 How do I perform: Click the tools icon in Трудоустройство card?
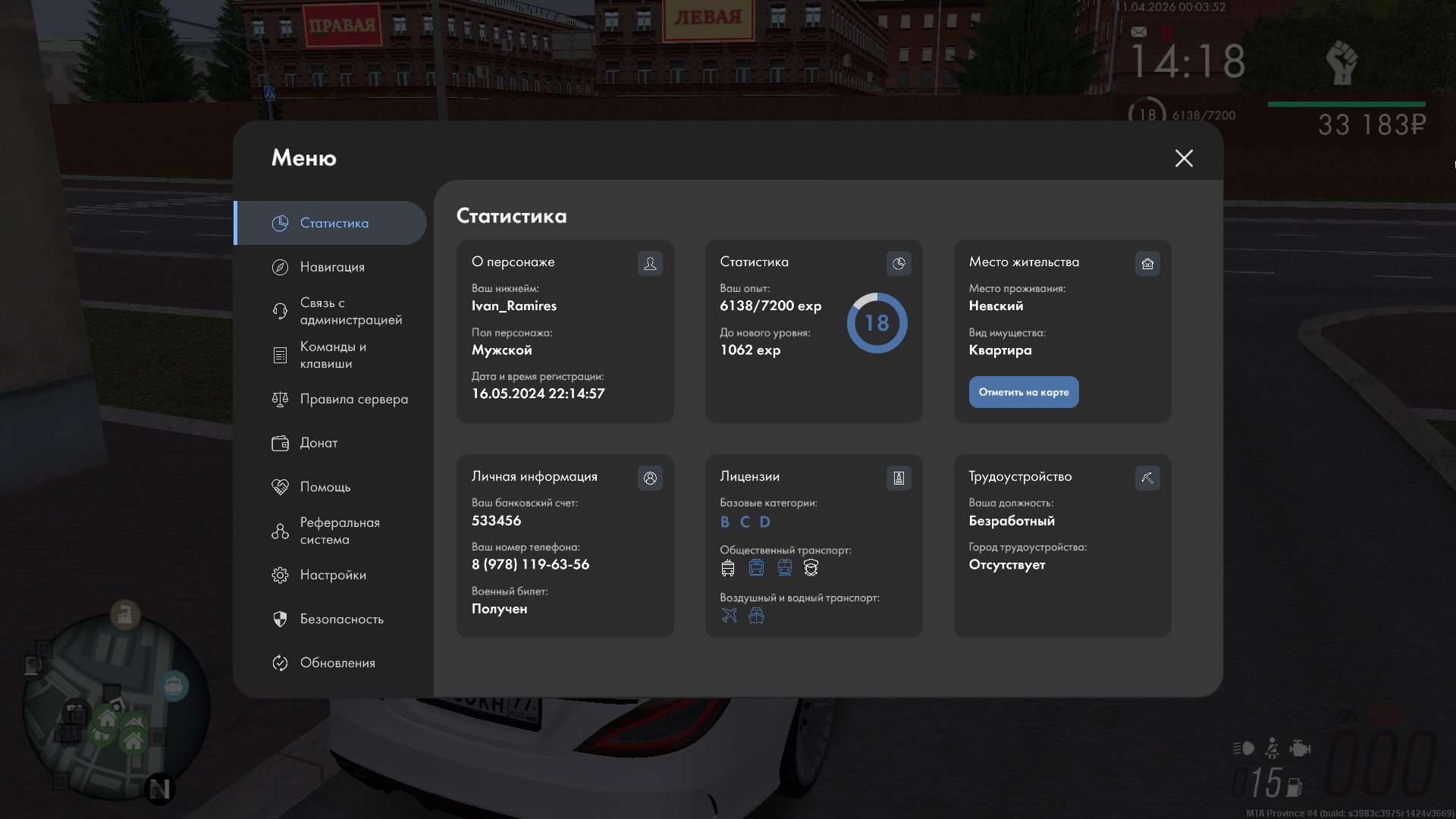coord(1147,478)
